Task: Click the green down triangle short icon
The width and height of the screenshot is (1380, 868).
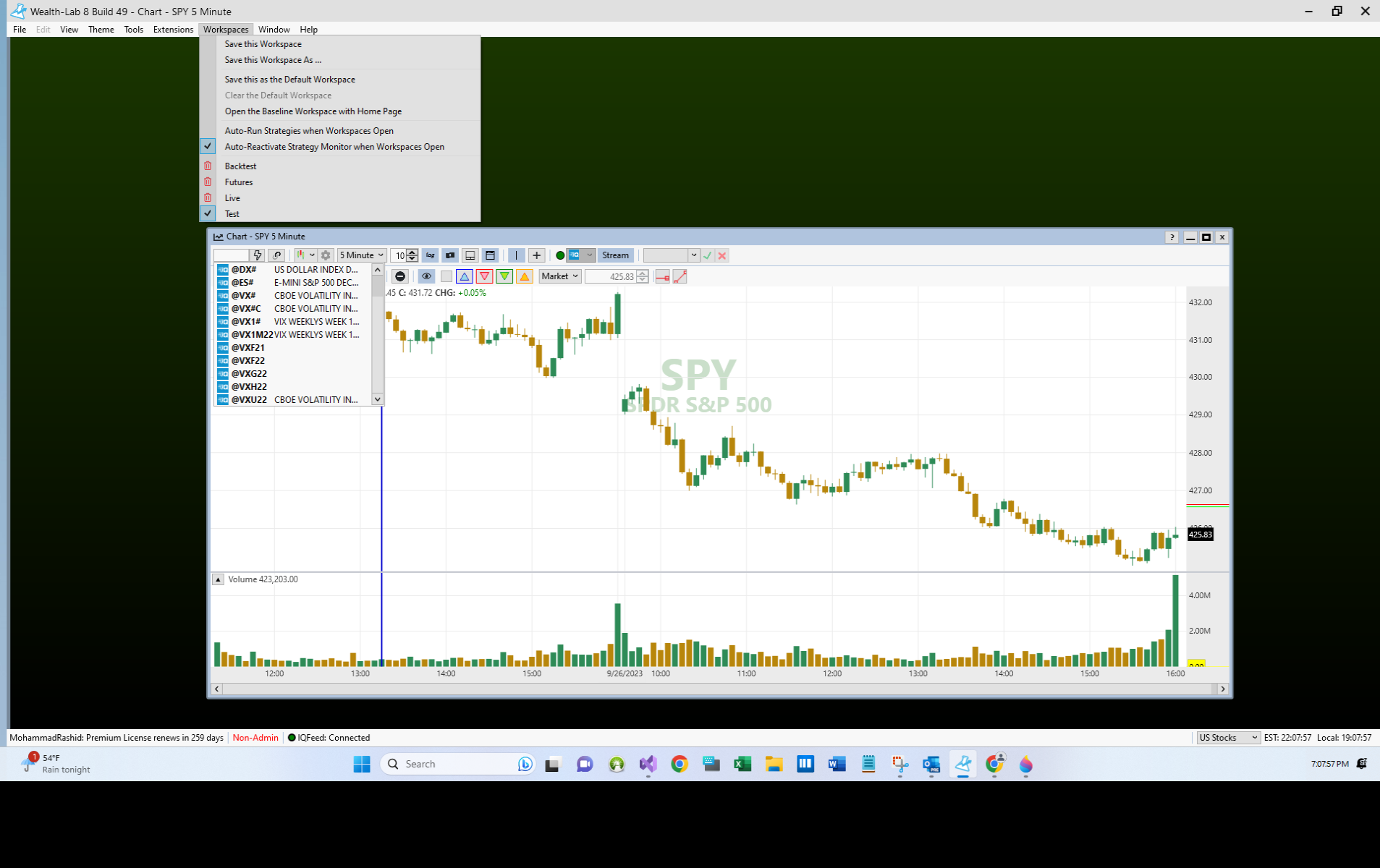Action: (x=504, y=276)
